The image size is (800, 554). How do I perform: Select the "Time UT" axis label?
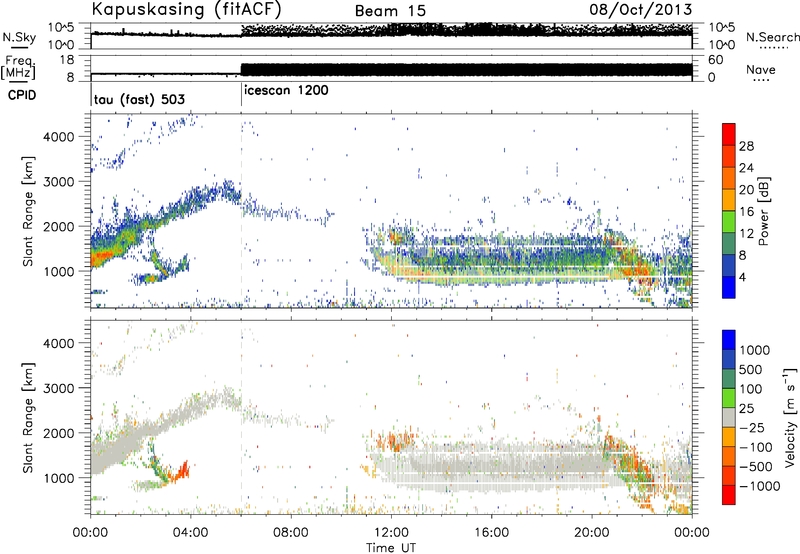tap(391, 548)
